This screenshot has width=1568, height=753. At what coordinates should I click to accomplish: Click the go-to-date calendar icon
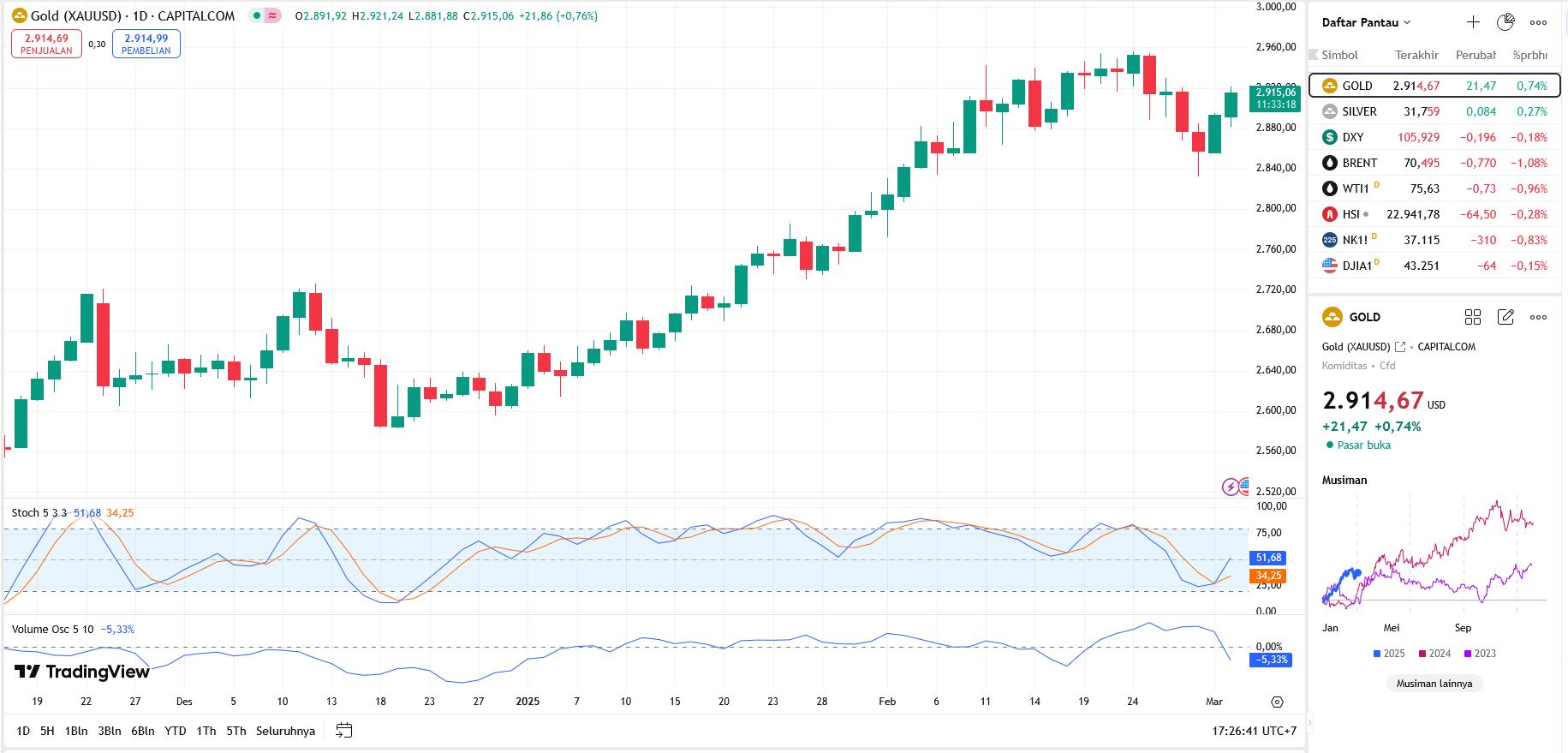[344, 731]
